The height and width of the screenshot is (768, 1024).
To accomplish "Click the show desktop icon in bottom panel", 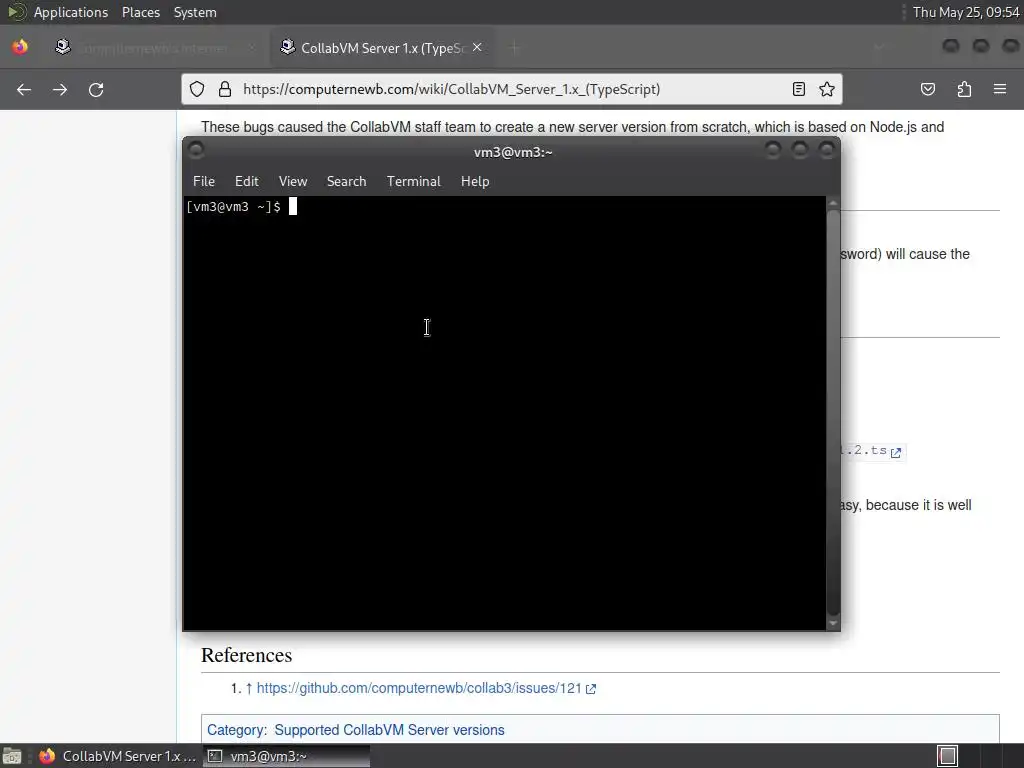I will coord(12,756).
